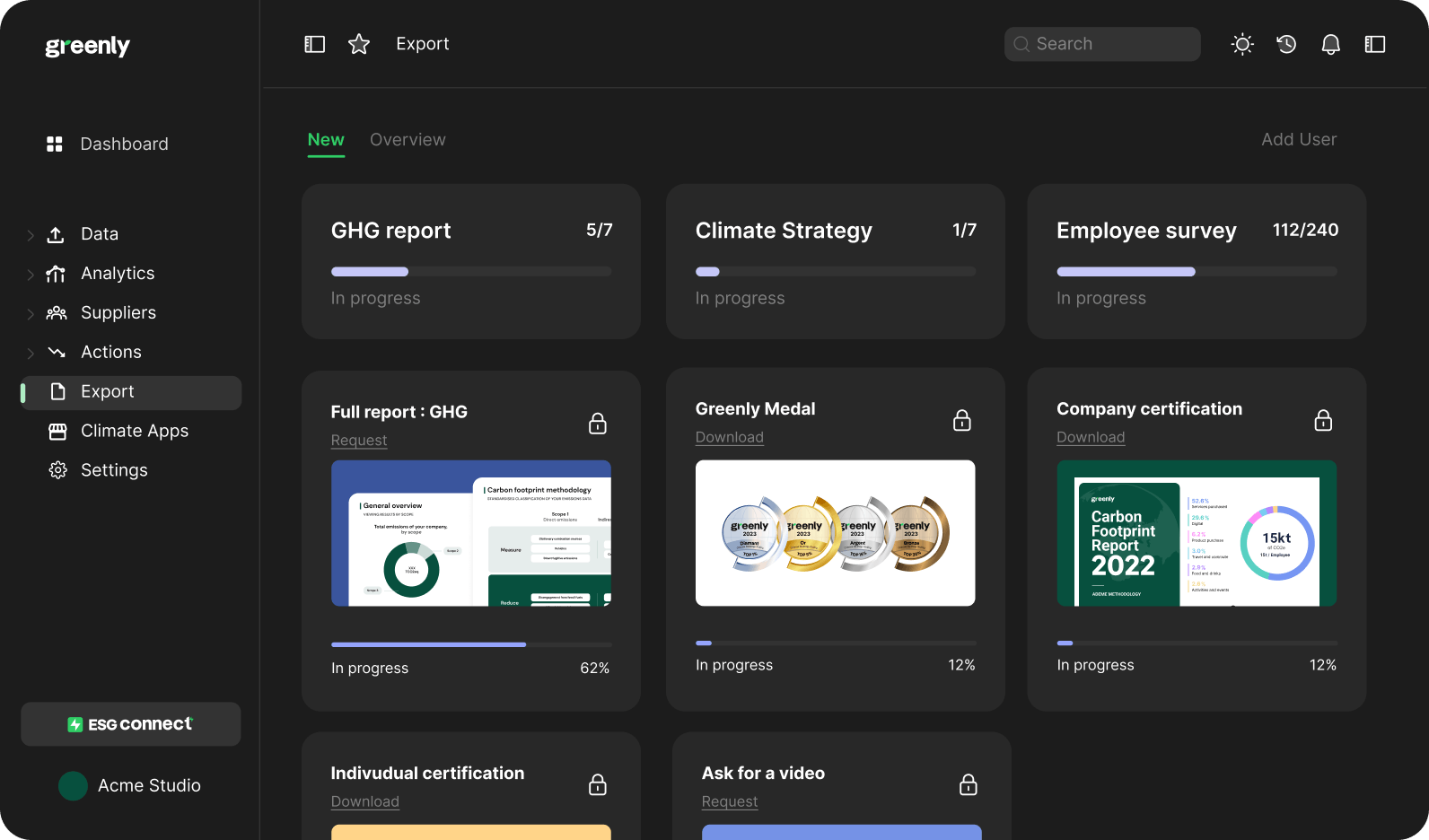1429x840 pixels.
Task: Click the Export page title in header
Action: (x=423, y=44)
